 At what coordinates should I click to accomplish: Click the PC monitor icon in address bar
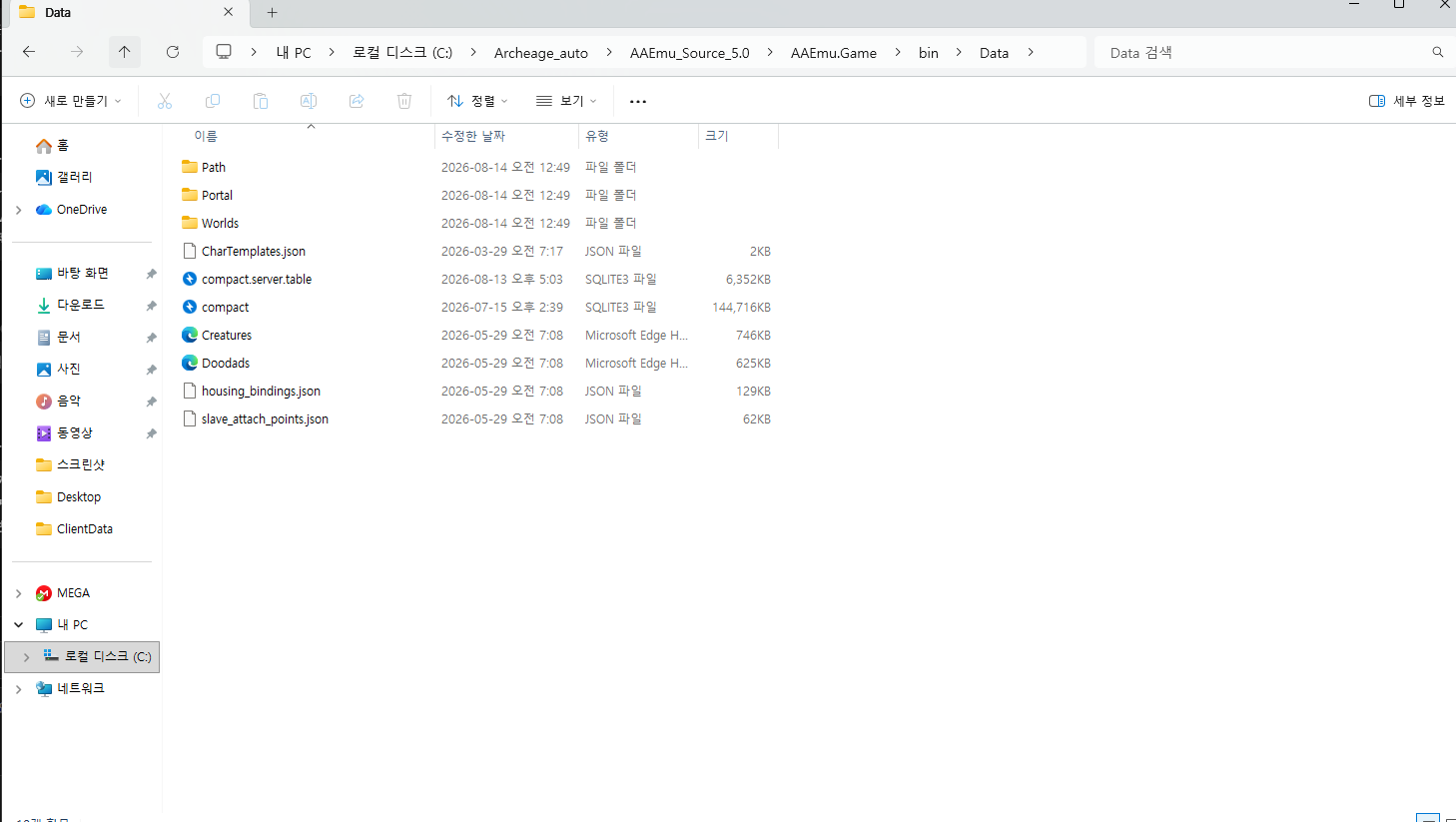click(x=224, y=52)
